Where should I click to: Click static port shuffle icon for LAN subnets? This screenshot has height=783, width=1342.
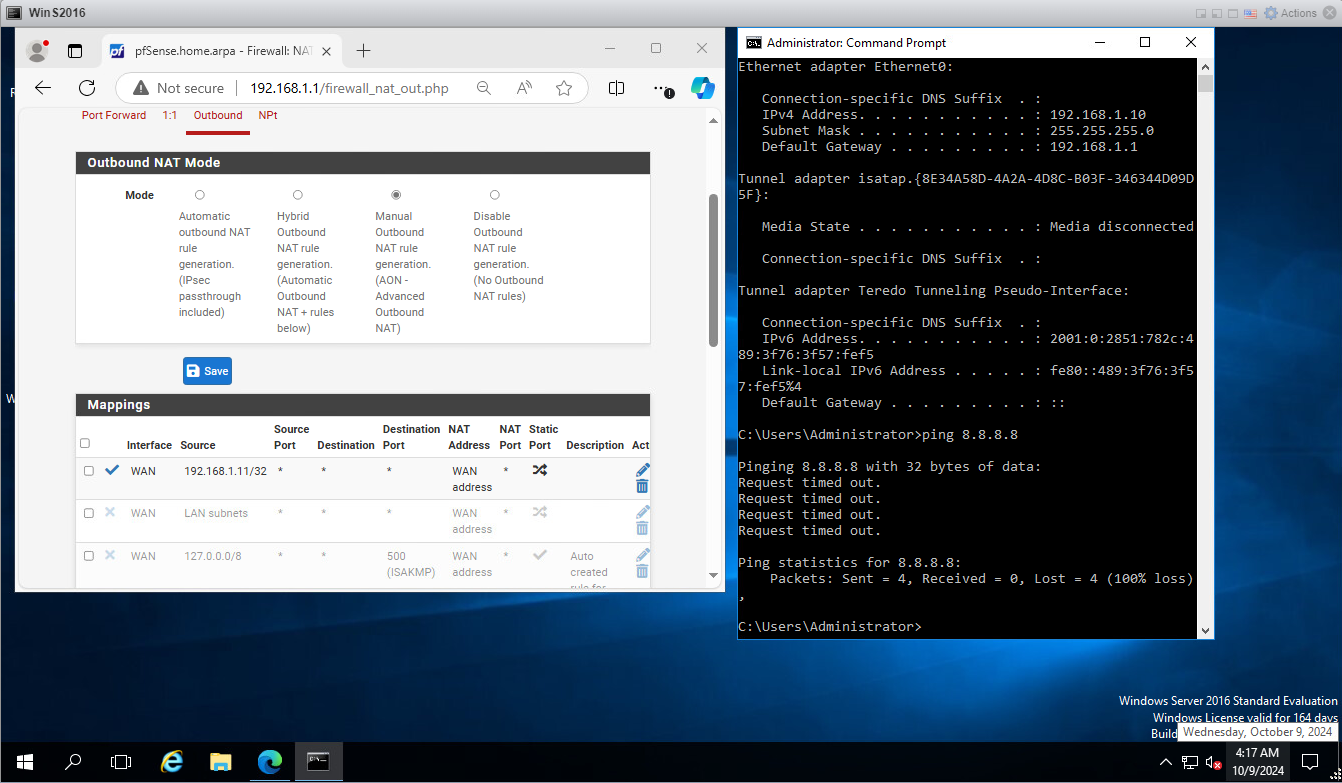point(540,512)
